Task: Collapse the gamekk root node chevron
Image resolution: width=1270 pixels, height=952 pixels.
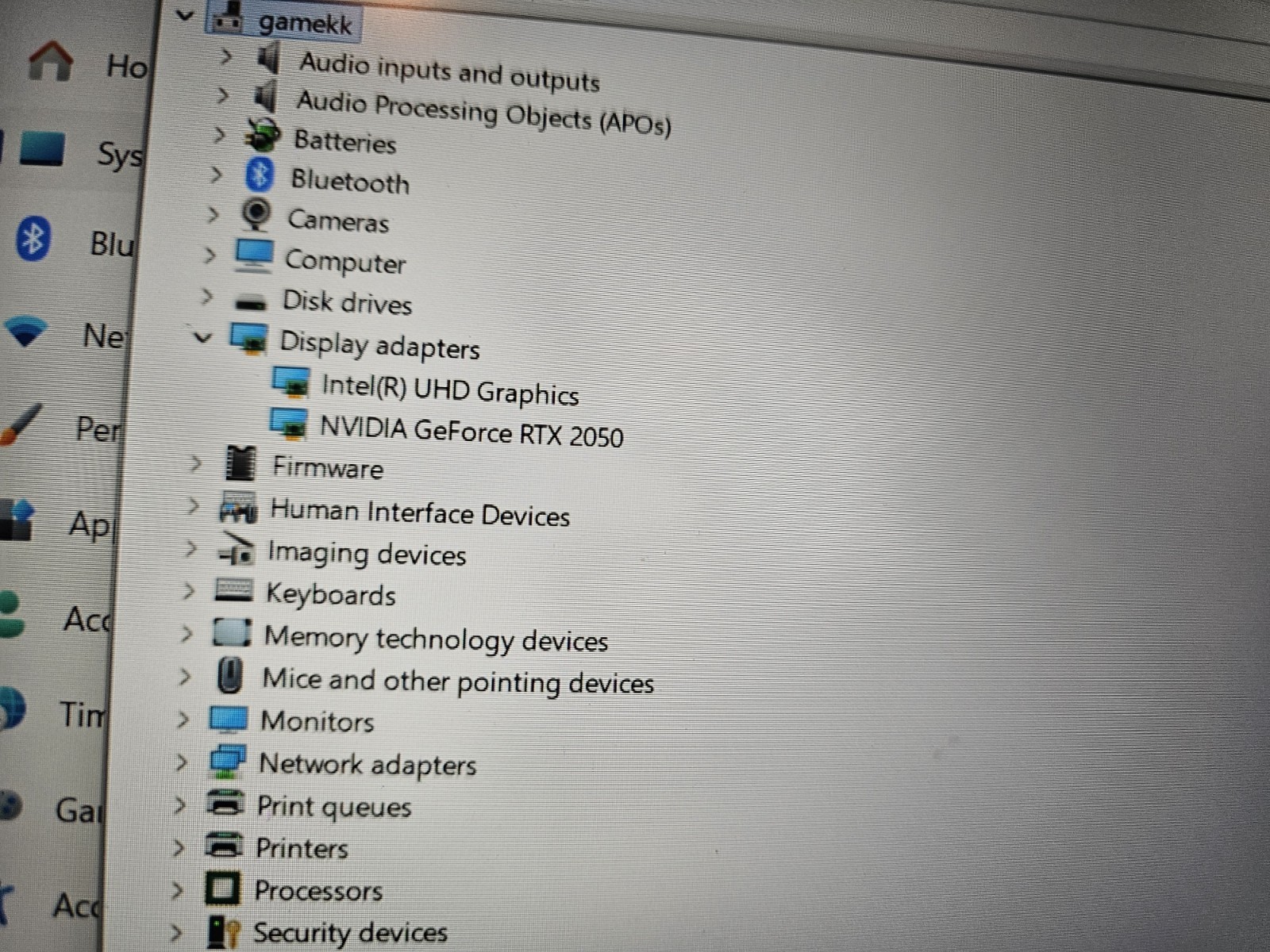Action: pyautogui.click(x=185, y=14)
